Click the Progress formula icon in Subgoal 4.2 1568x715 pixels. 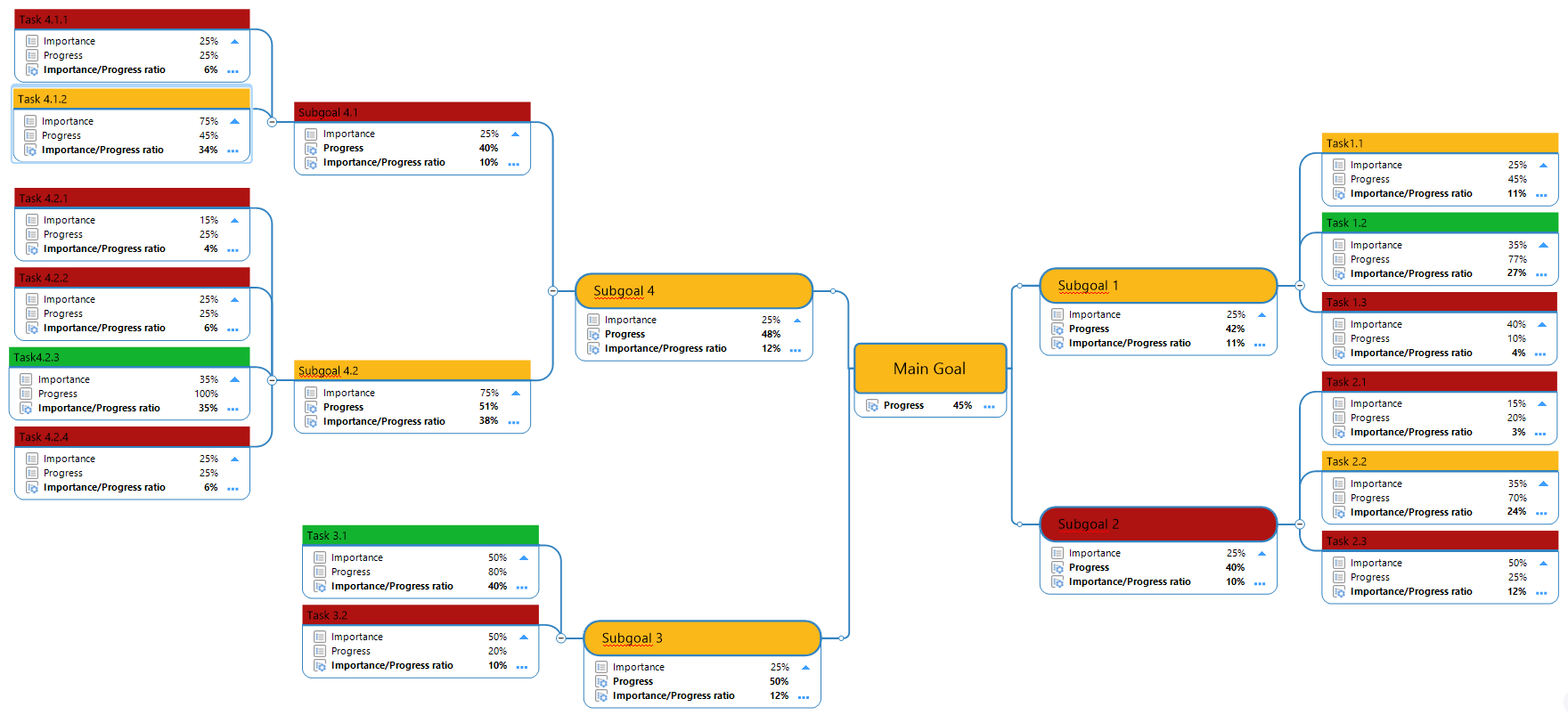coord(312,407)
